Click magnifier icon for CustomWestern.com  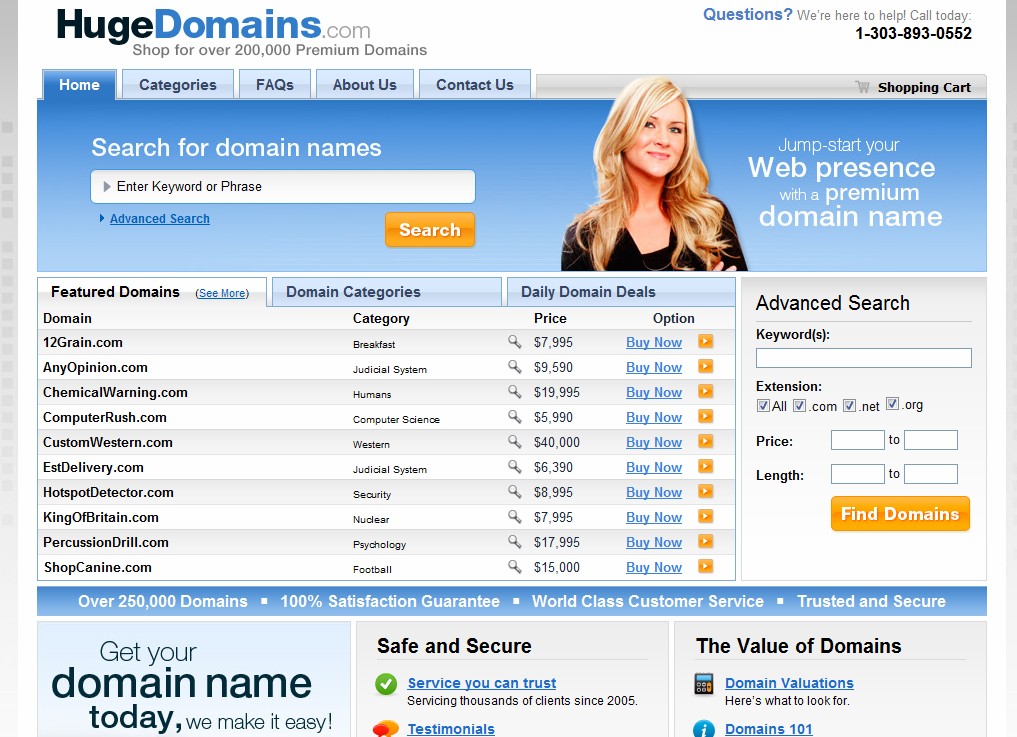[514, 441]
